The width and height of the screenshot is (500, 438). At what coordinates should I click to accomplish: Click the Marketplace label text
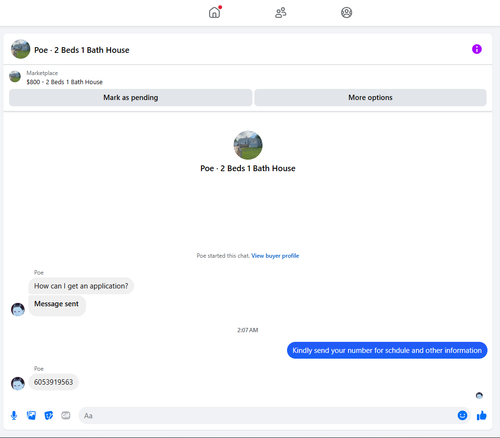click(42, 73)
